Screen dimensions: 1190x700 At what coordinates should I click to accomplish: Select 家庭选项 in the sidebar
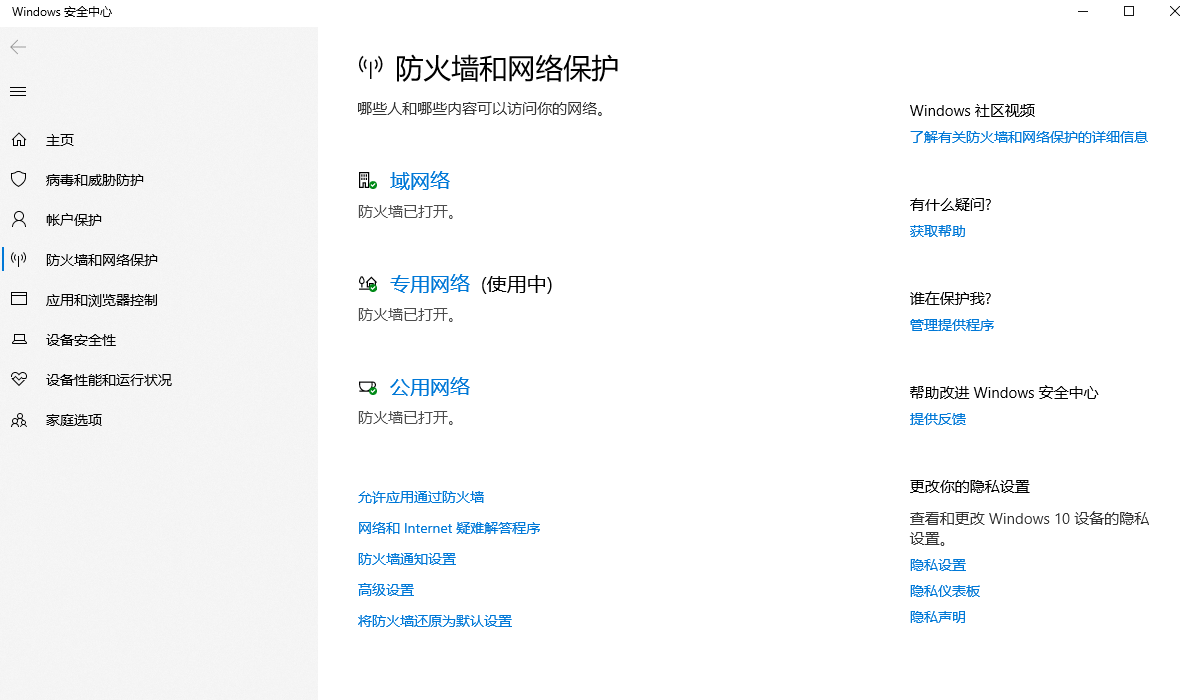pyautogui.click(x=74, y=420)
